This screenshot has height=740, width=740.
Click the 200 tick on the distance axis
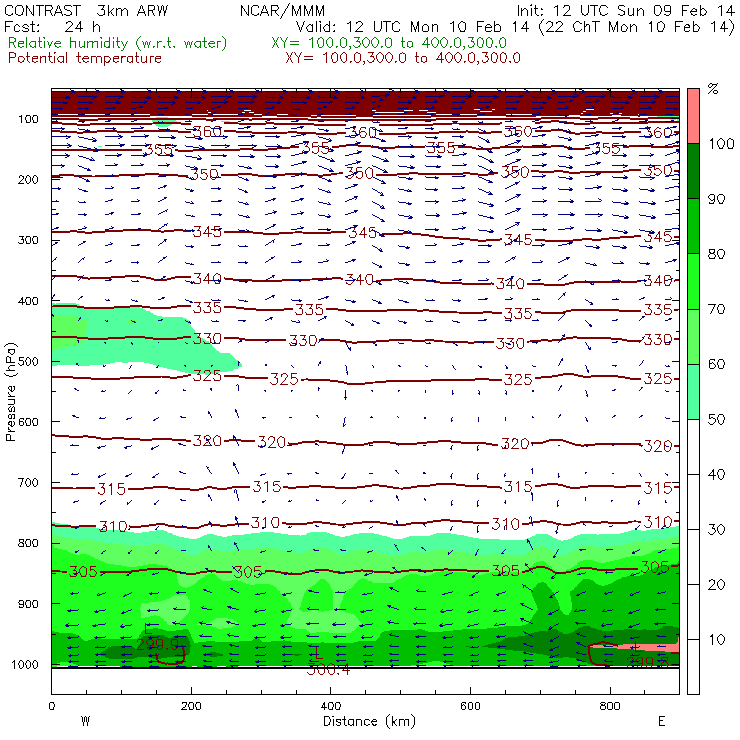click(x=191, y=706)
